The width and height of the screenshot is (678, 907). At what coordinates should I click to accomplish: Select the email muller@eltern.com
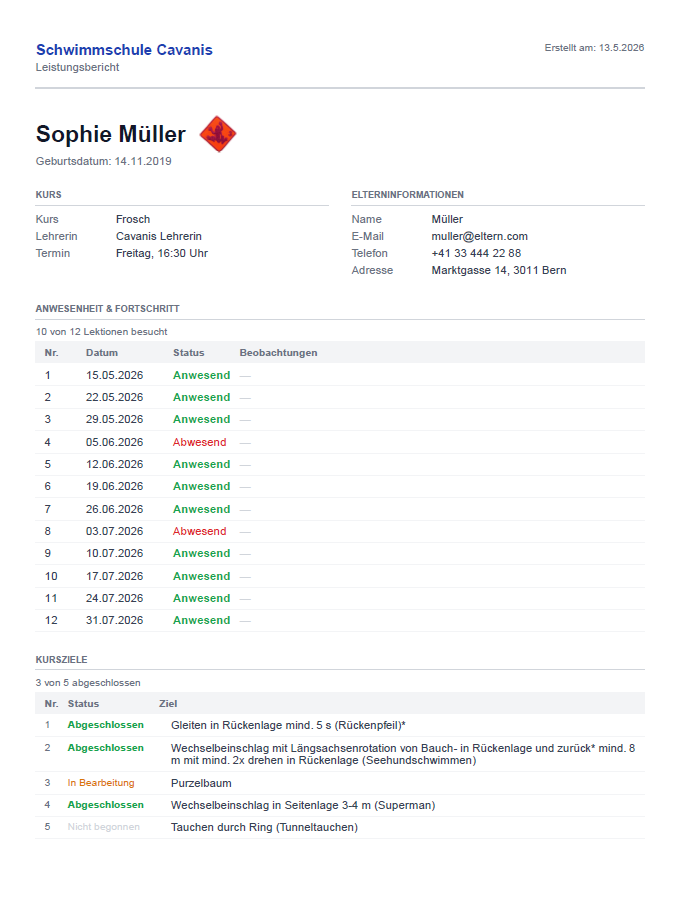(x=479, y=236)
